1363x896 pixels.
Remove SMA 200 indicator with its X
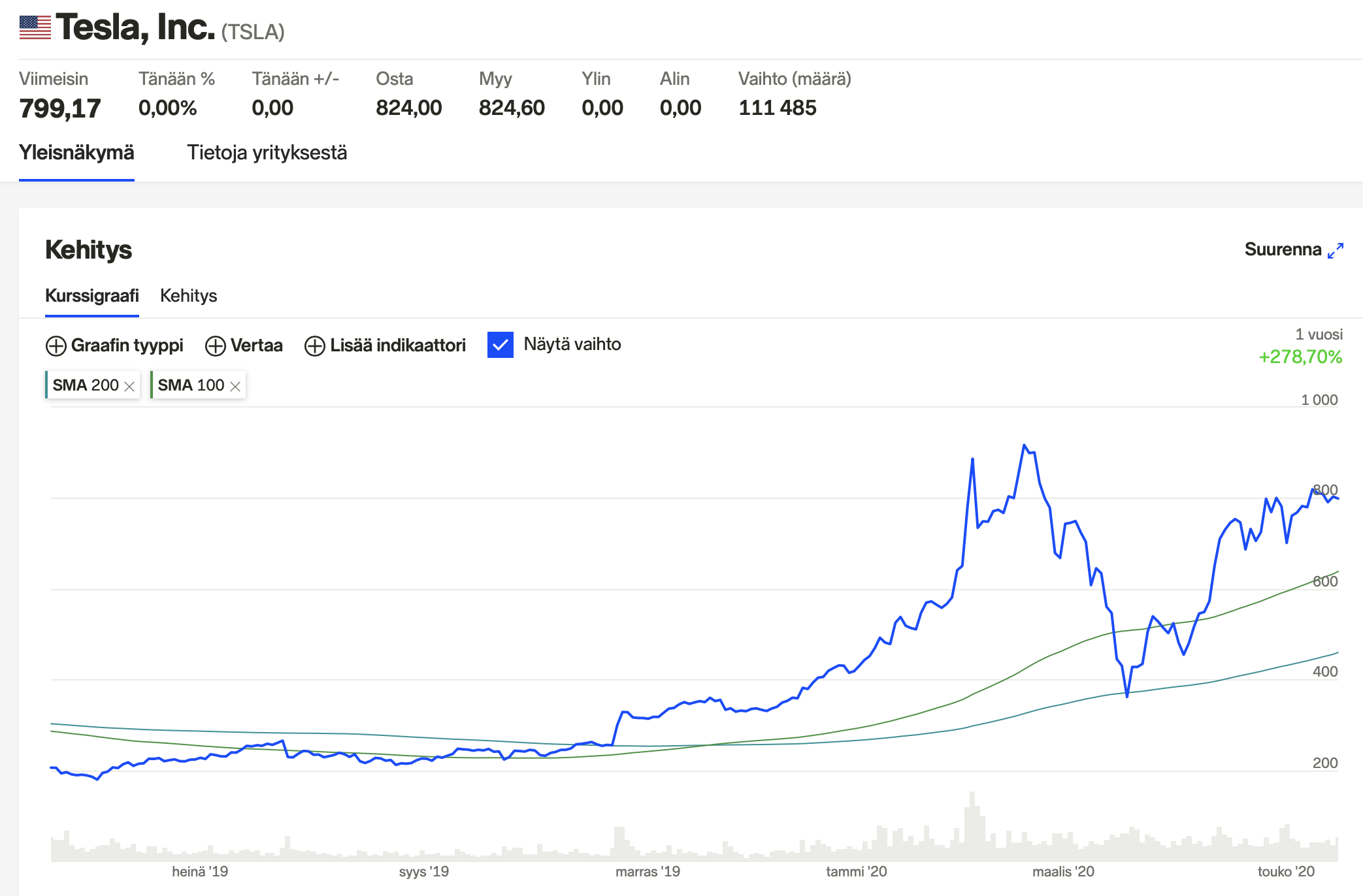(129, 386)
